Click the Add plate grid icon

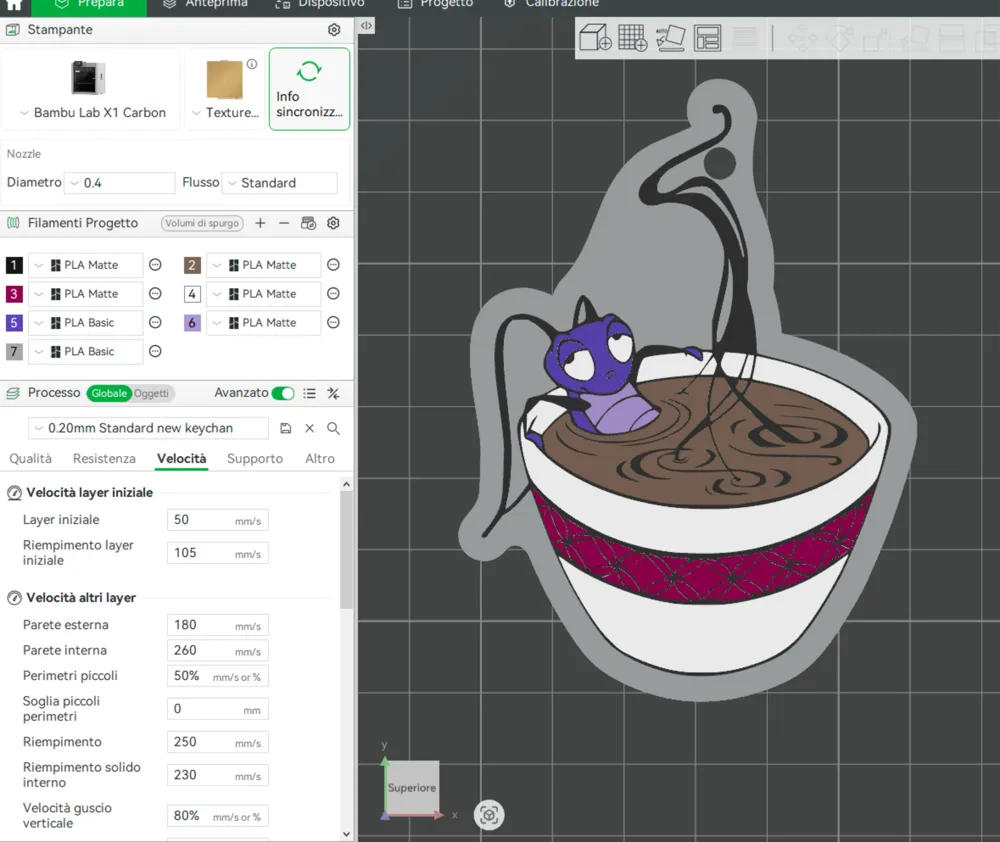[x=632, y=38]
